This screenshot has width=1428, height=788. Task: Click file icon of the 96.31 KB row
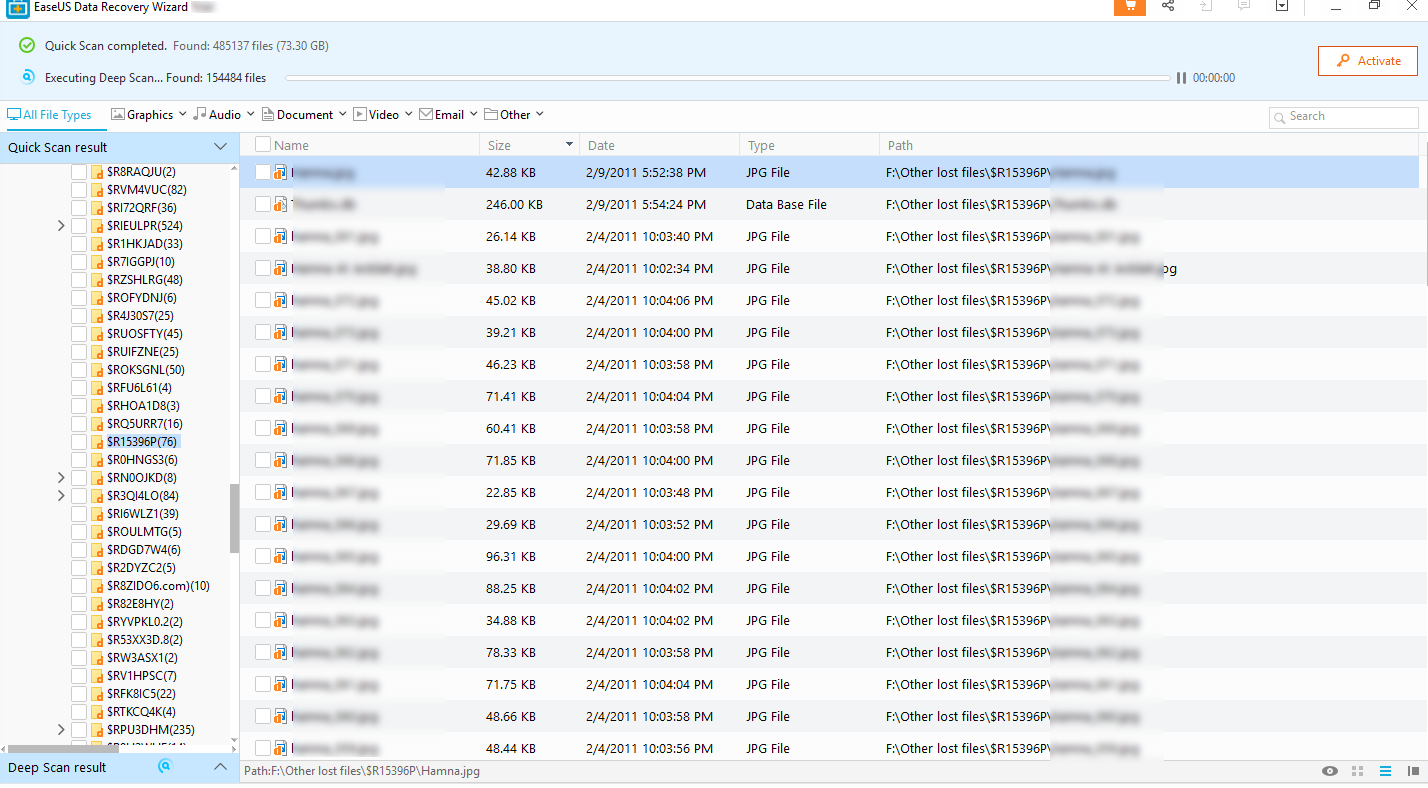point(281,556)
